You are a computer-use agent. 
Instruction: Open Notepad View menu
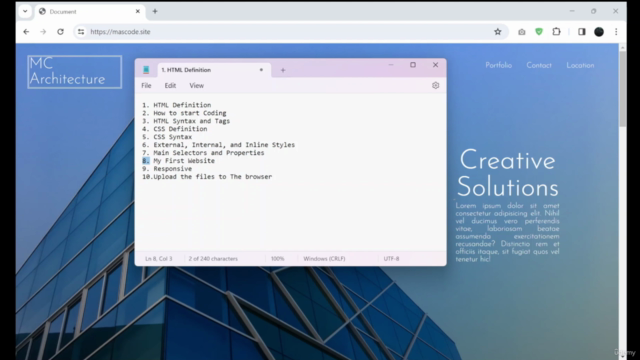196,86
